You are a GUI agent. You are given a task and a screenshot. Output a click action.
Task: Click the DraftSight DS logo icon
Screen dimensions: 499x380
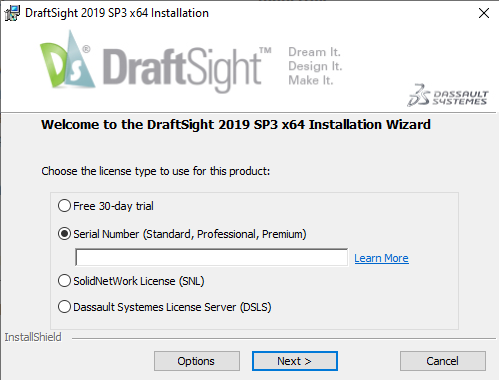tap(67, 60)
